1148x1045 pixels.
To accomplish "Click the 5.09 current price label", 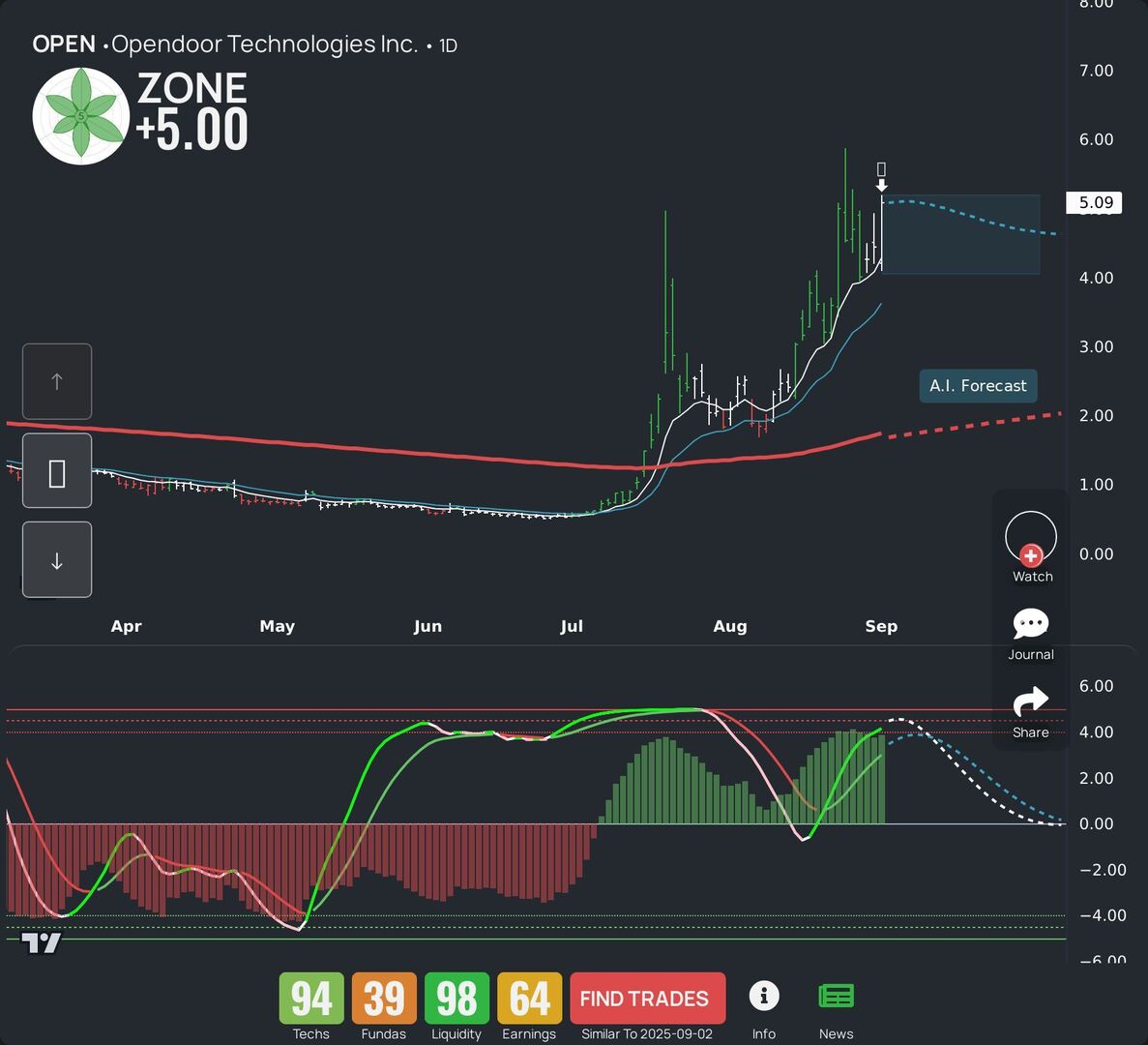I will pos(1095,202).
